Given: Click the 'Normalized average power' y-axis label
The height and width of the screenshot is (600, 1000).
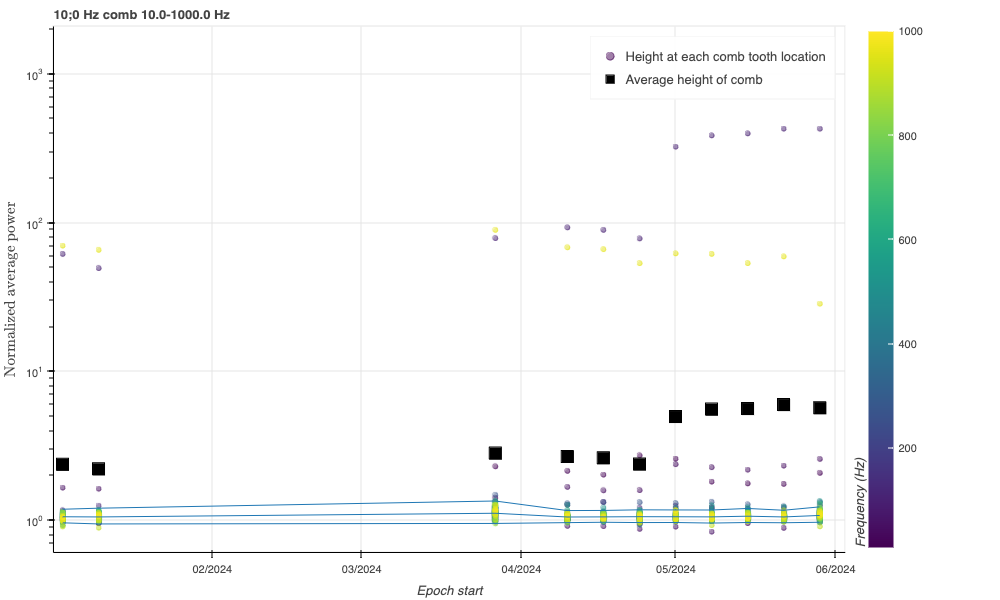Looking at the screenshot, I should tap(10, 289).
